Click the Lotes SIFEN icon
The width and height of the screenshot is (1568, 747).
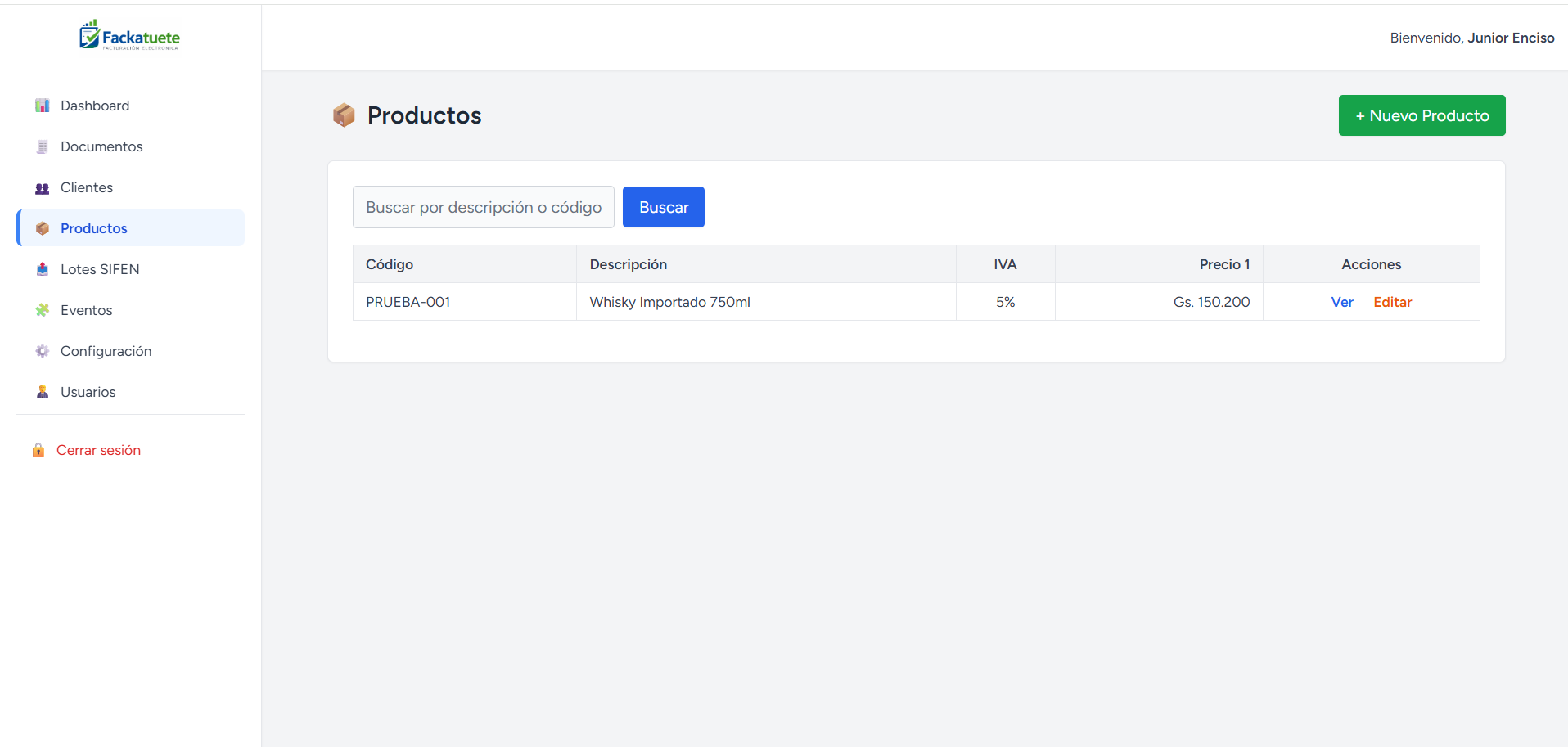tap(43, 269)
